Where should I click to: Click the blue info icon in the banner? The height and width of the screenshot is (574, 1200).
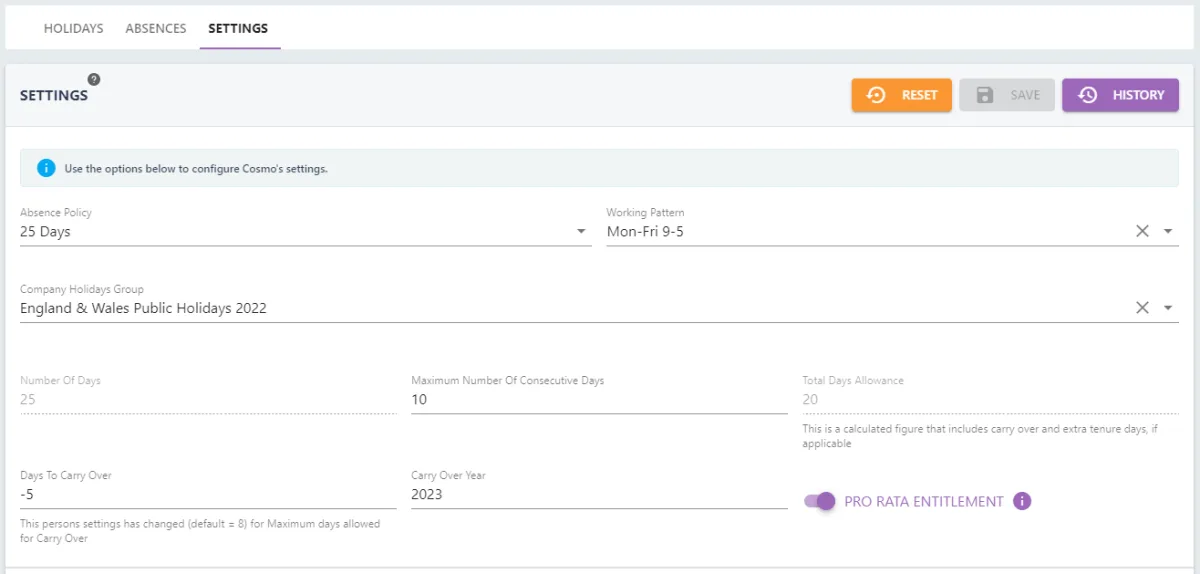[x=46, y=168]
